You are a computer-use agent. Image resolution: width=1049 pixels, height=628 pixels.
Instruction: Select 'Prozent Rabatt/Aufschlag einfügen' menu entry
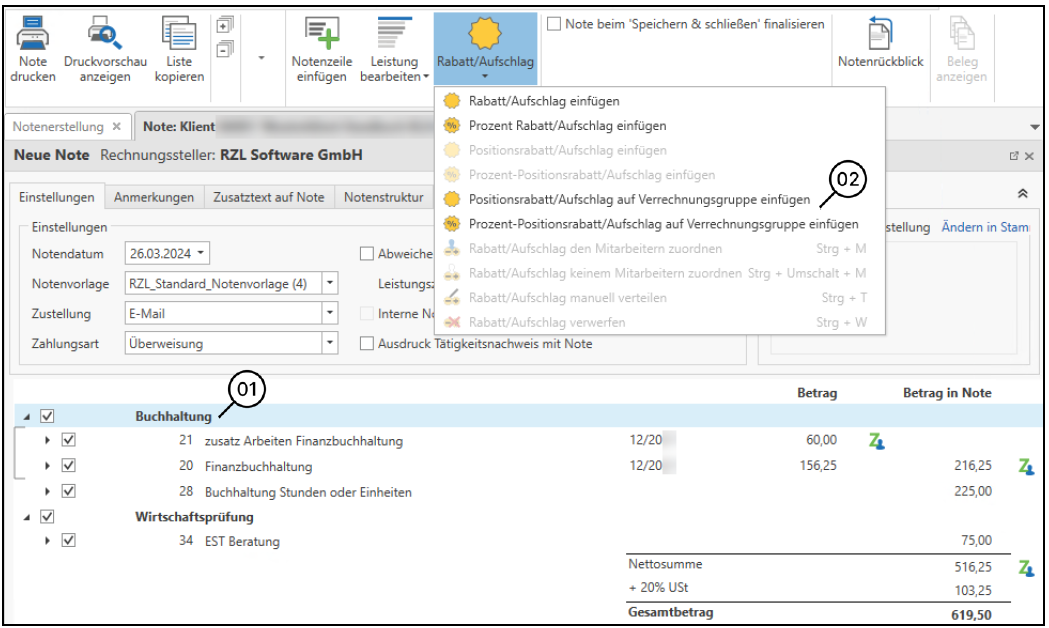(566, 126)
